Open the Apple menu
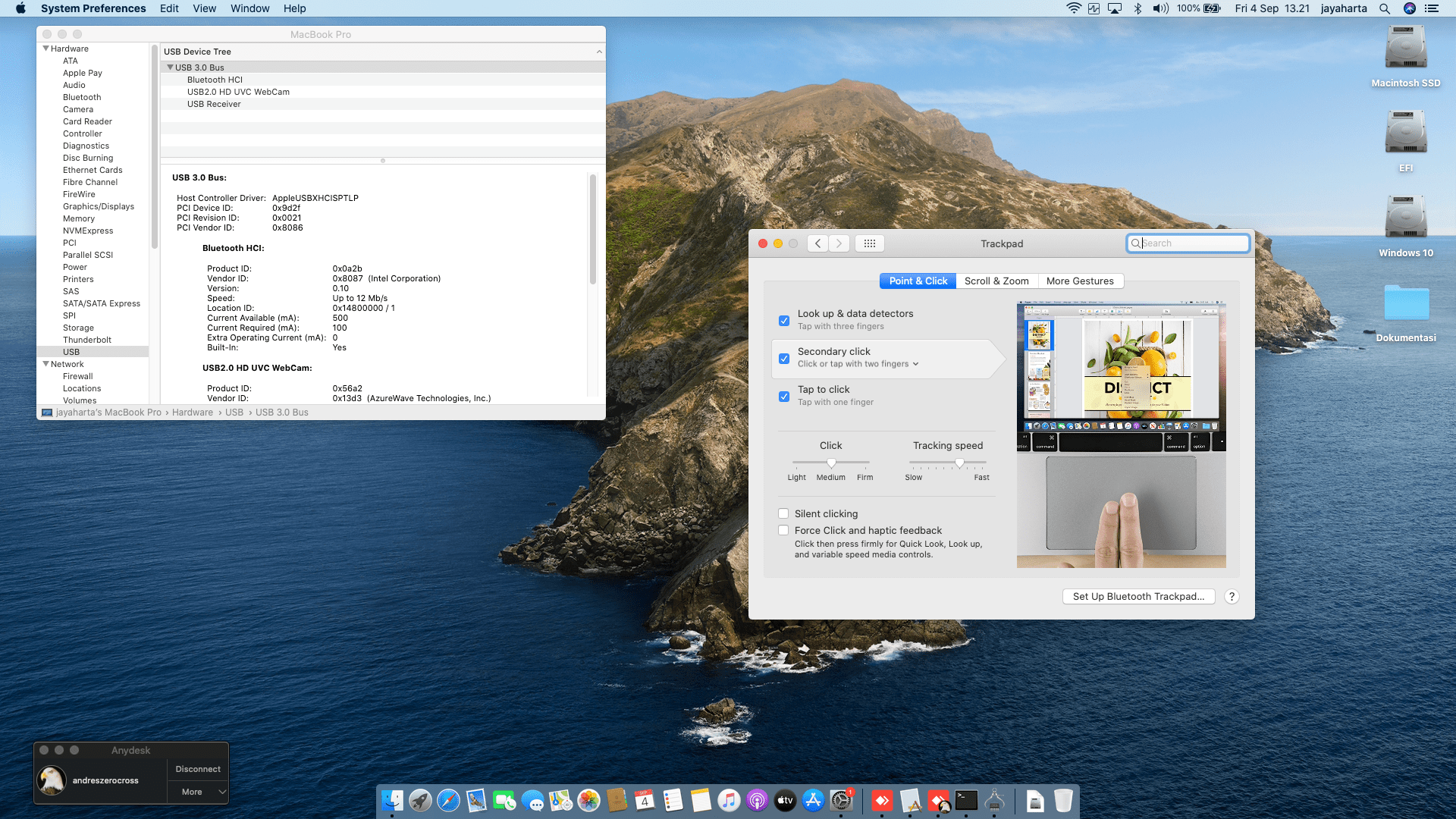1456x819 pixels. (20, 8)
